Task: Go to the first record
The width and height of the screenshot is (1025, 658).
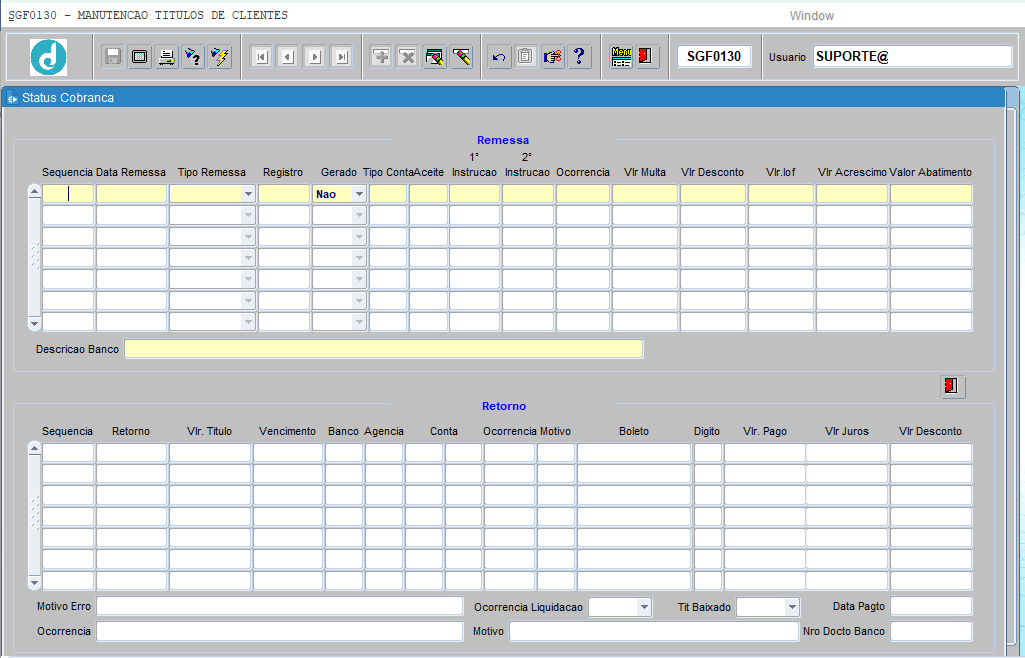Action: coord(261,57)
